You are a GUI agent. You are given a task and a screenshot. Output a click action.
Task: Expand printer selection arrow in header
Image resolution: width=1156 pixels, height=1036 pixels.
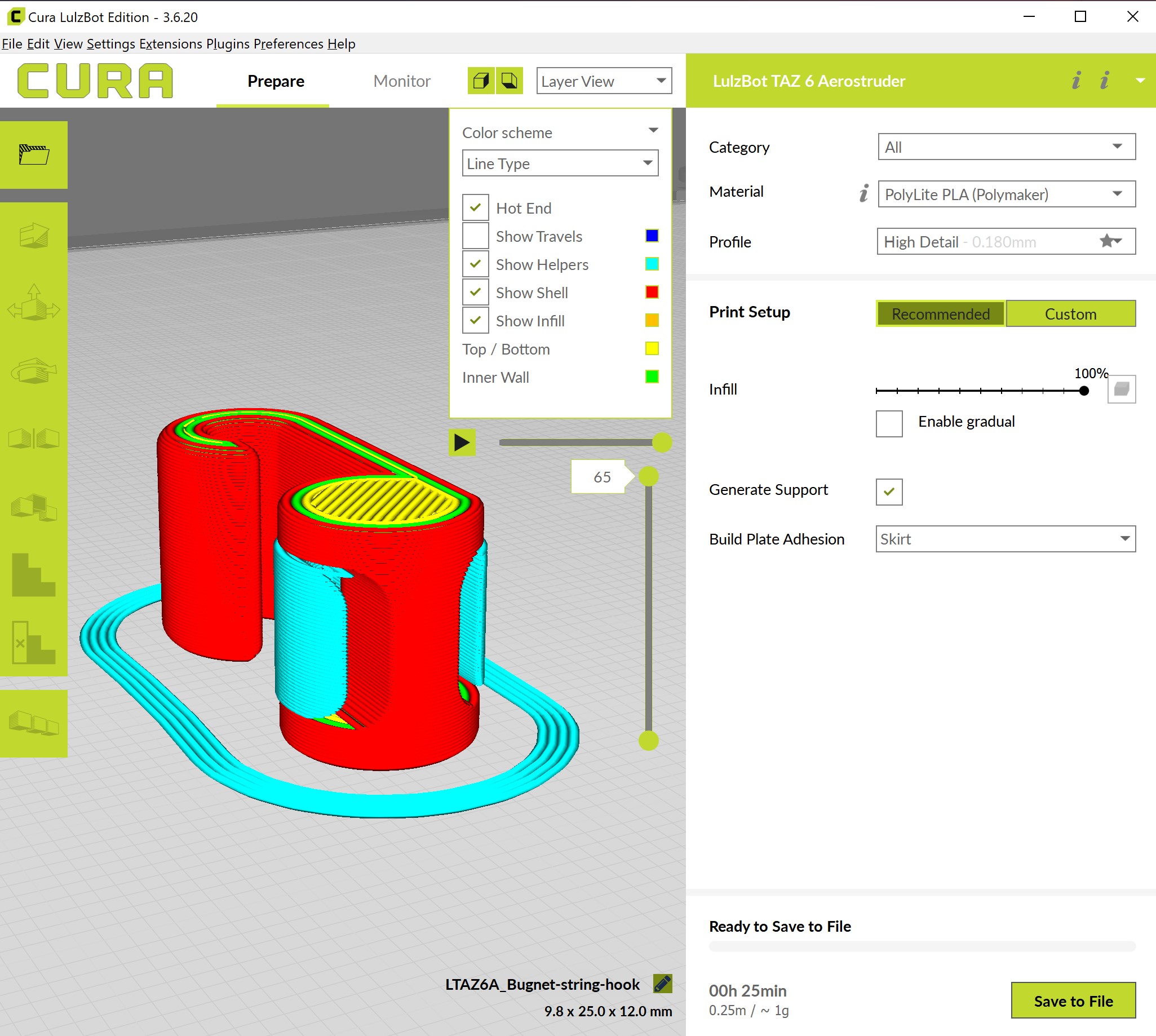1140,81
